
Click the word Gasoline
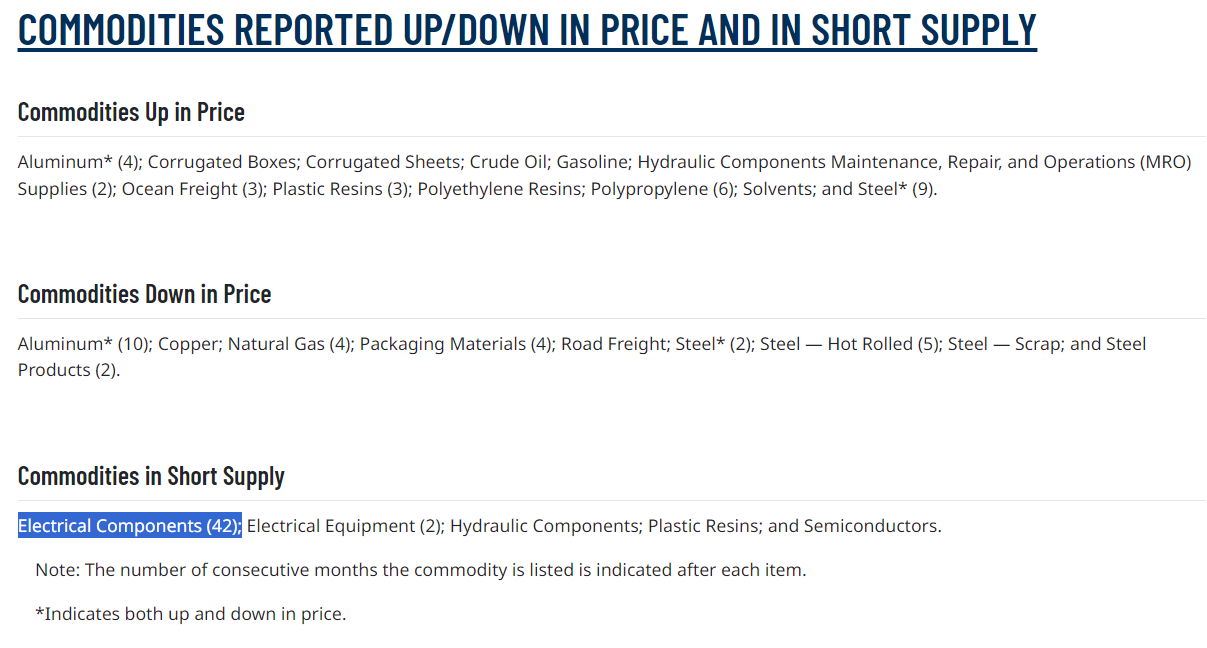click(592, 162)
